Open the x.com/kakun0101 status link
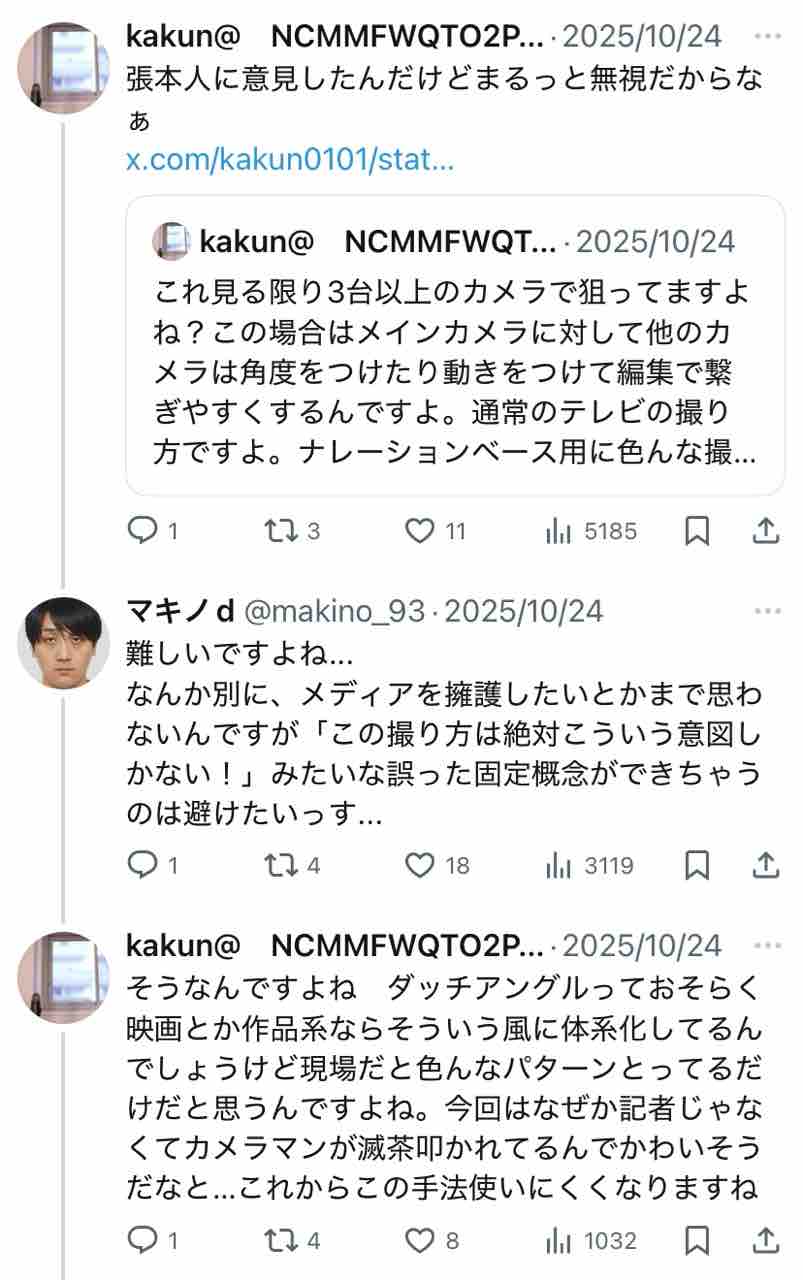 coord(290,159)
